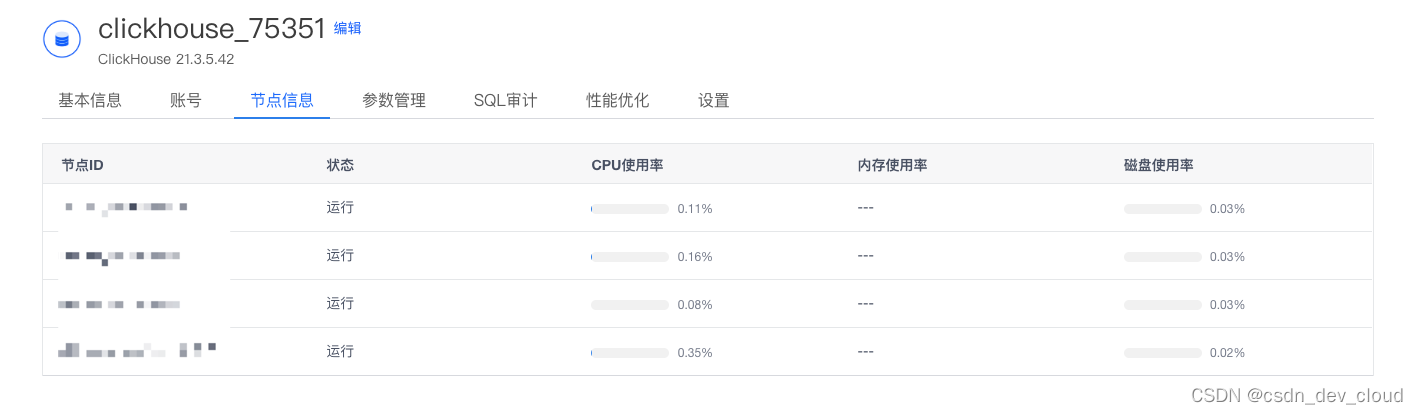Click the 内存使用率 column header

[x=892, y=164]
